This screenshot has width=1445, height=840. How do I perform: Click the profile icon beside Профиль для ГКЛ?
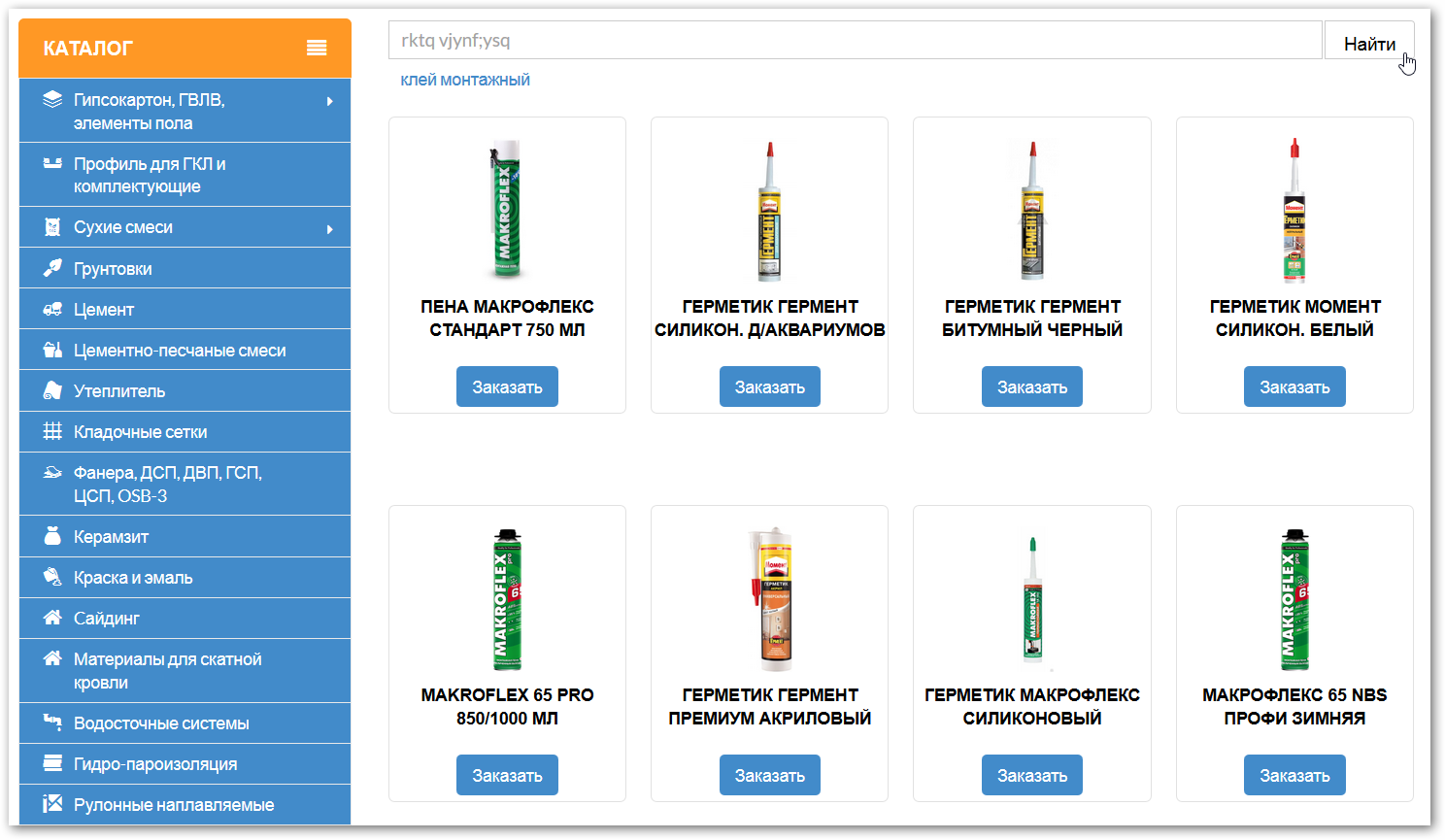click(x=52, y=163)
